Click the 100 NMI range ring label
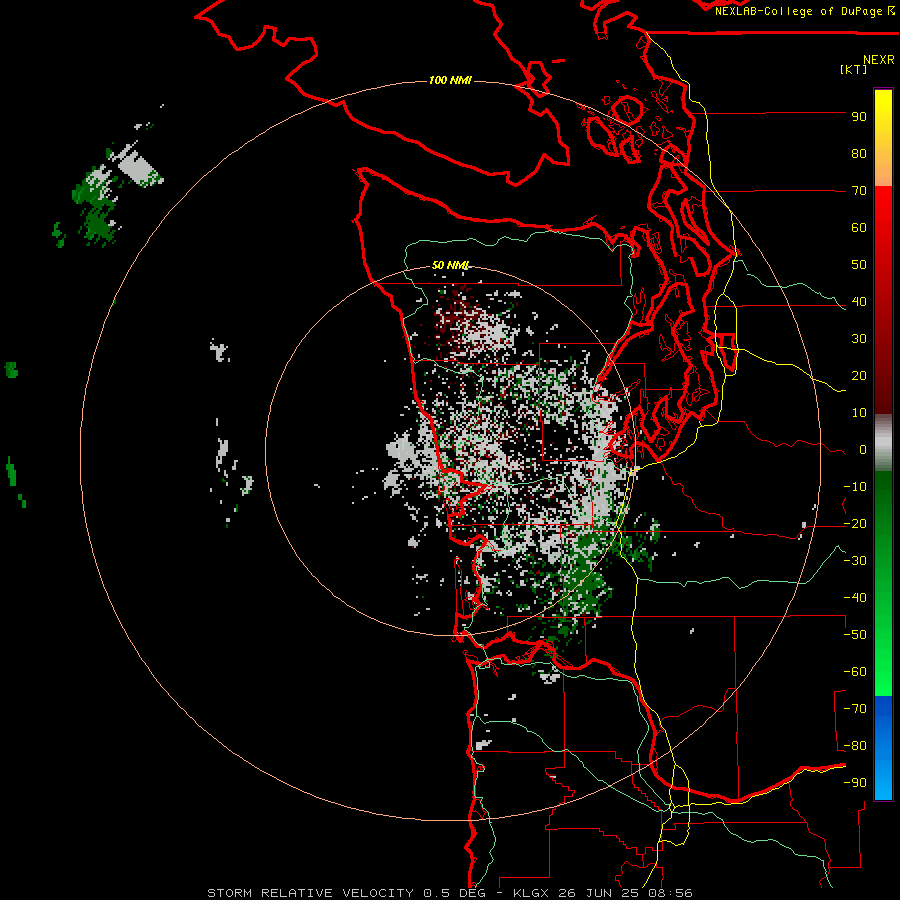 coord(450,80)
